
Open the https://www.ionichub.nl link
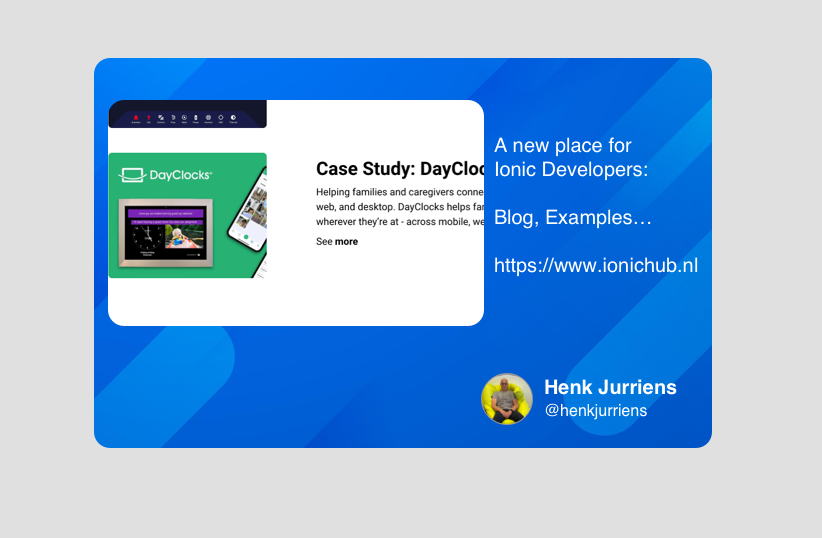596,265
